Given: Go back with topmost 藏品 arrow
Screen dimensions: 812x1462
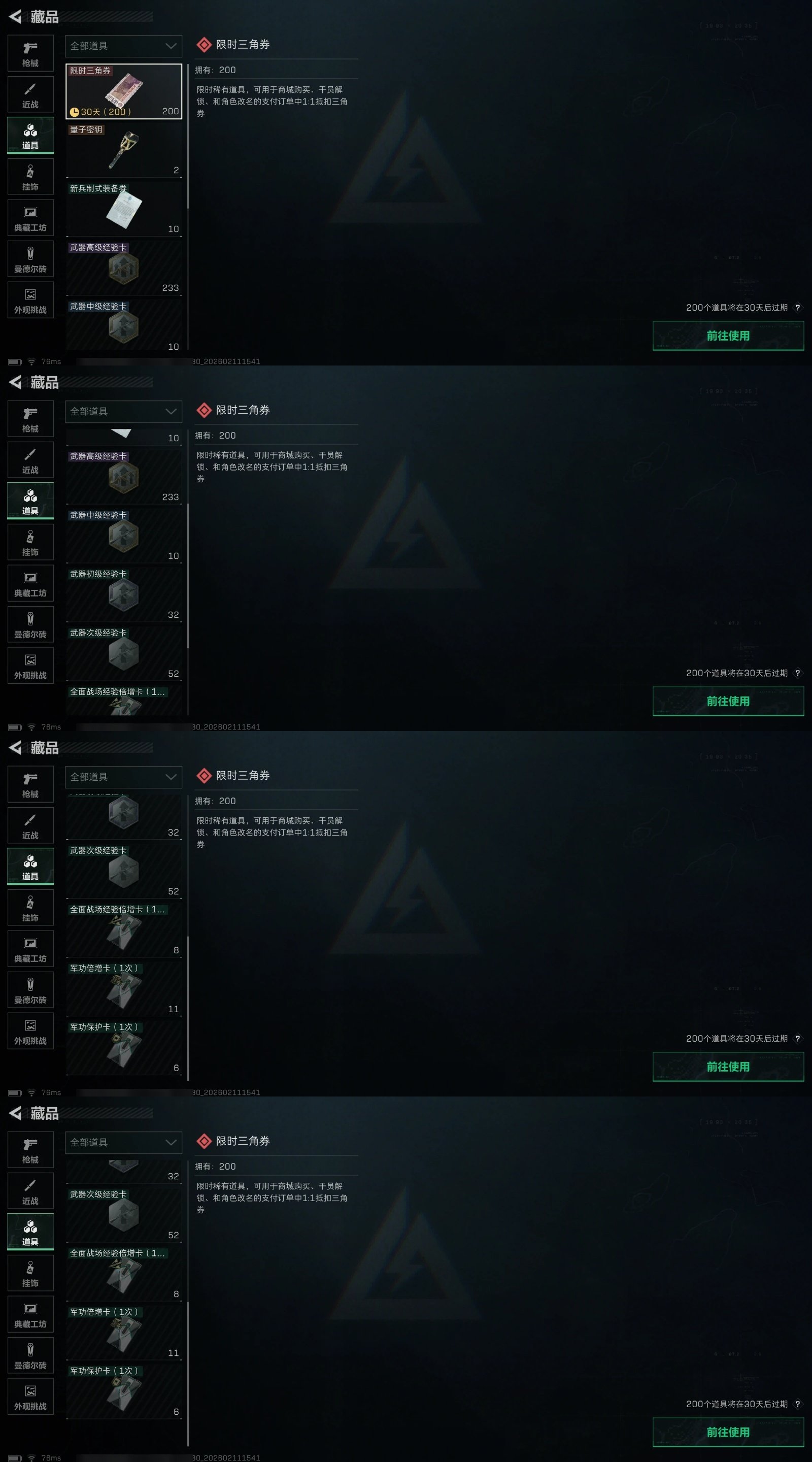Looking at the screenshot, I should [x=16, y=17].
